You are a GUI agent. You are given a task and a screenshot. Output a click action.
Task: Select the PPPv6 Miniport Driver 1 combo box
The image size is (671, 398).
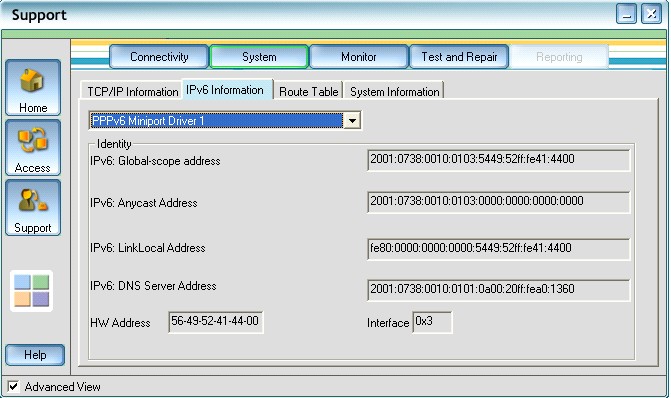pos(225,121)
